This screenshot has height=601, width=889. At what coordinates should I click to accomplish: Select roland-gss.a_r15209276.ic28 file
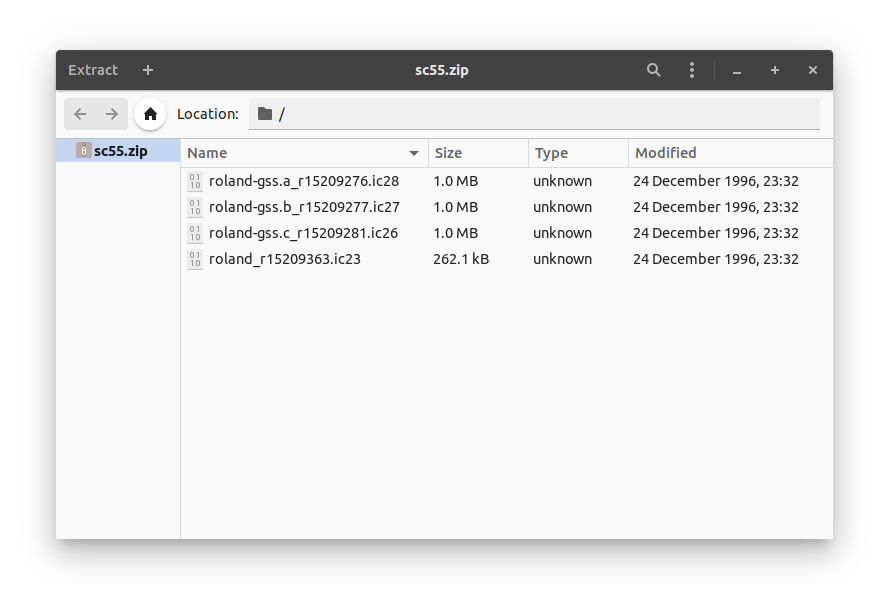[x=304, y=181]
